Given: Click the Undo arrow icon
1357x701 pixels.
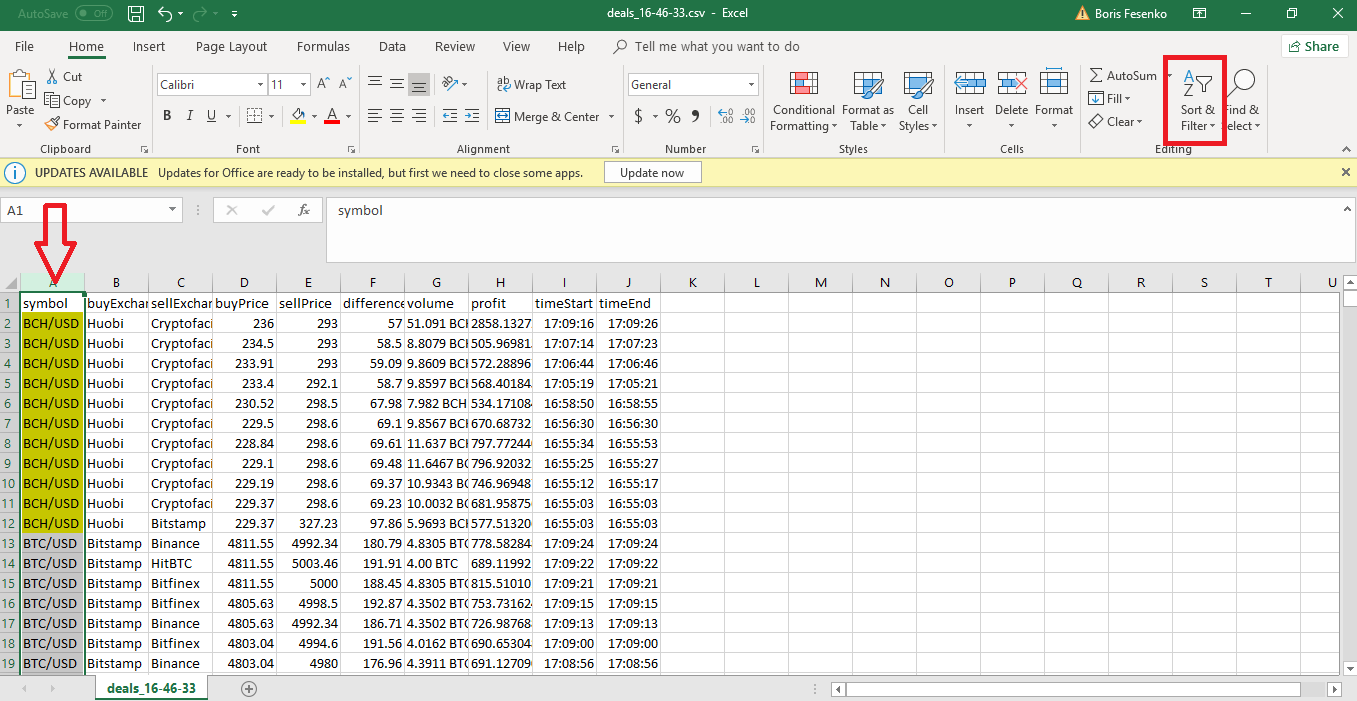Looking at the screenshot, I should point(165,14).
